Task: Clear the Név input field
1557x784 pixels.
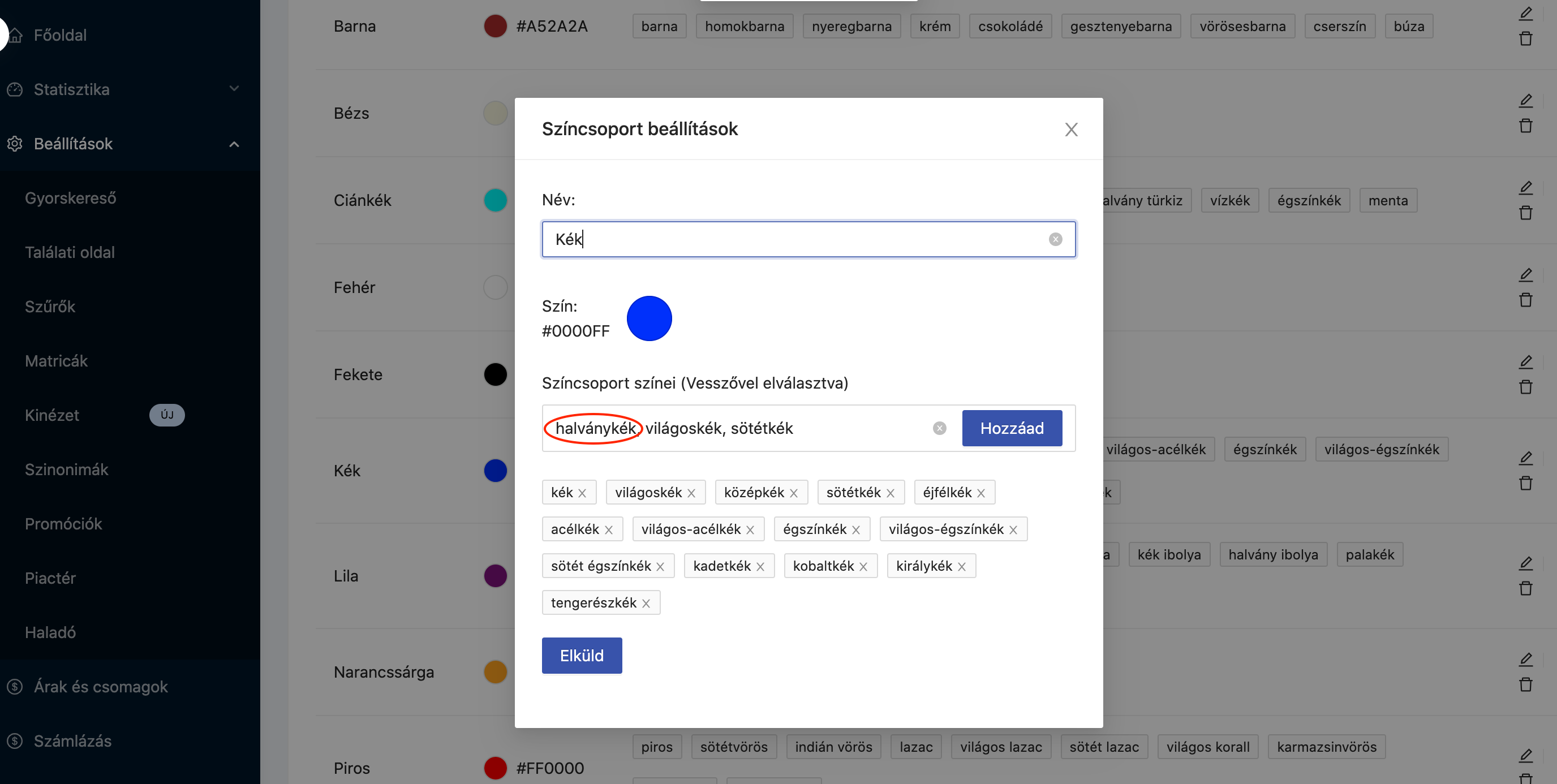Action: tap(1055, 239)
